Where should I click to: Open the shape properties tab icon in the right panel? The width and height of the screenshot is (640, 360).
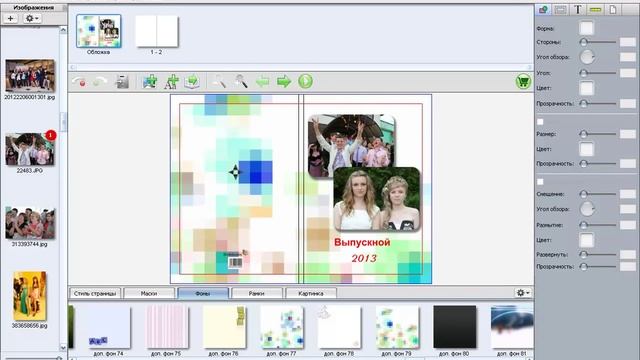(543, 9)
